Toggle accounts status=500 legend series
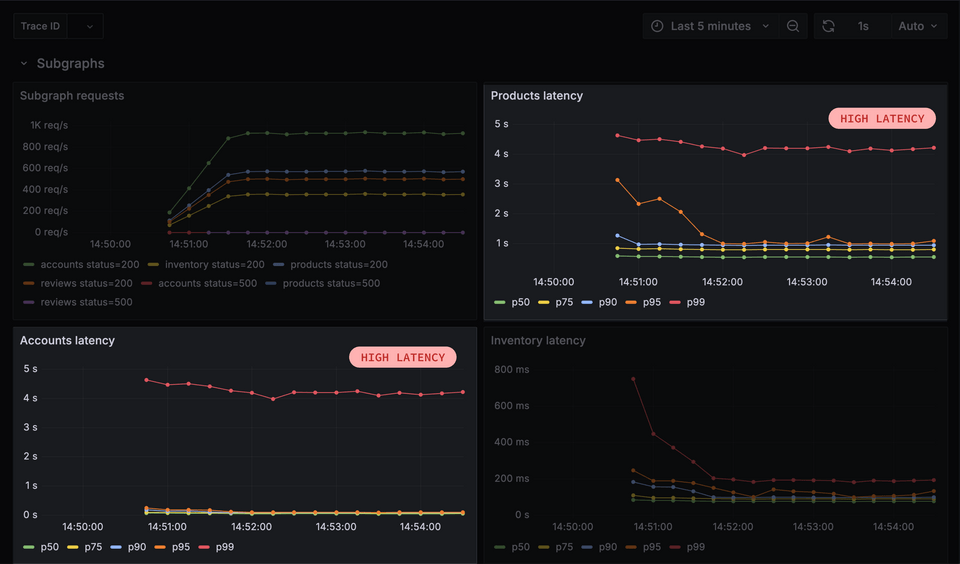This screenshot has width=960, height=564. (208, 284)
